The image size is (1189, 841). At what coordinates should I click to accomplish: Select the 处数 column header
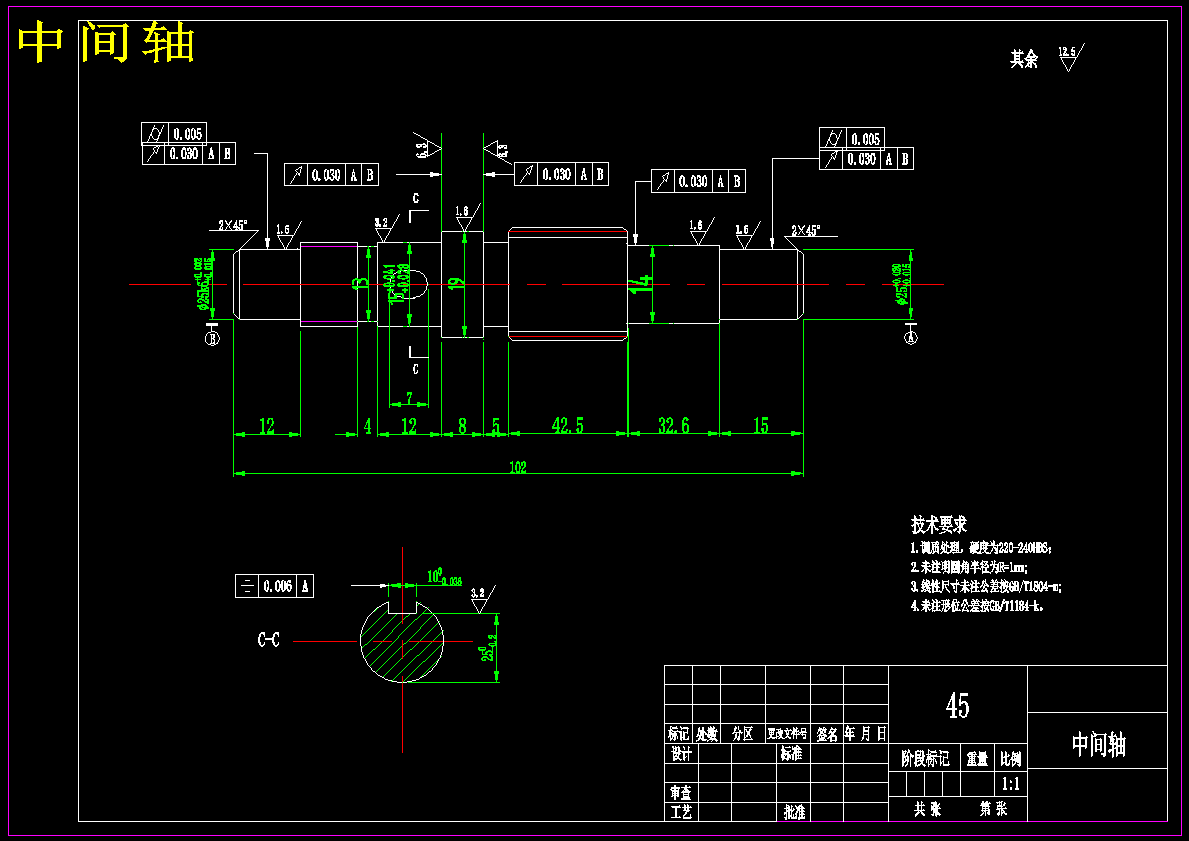707,734
